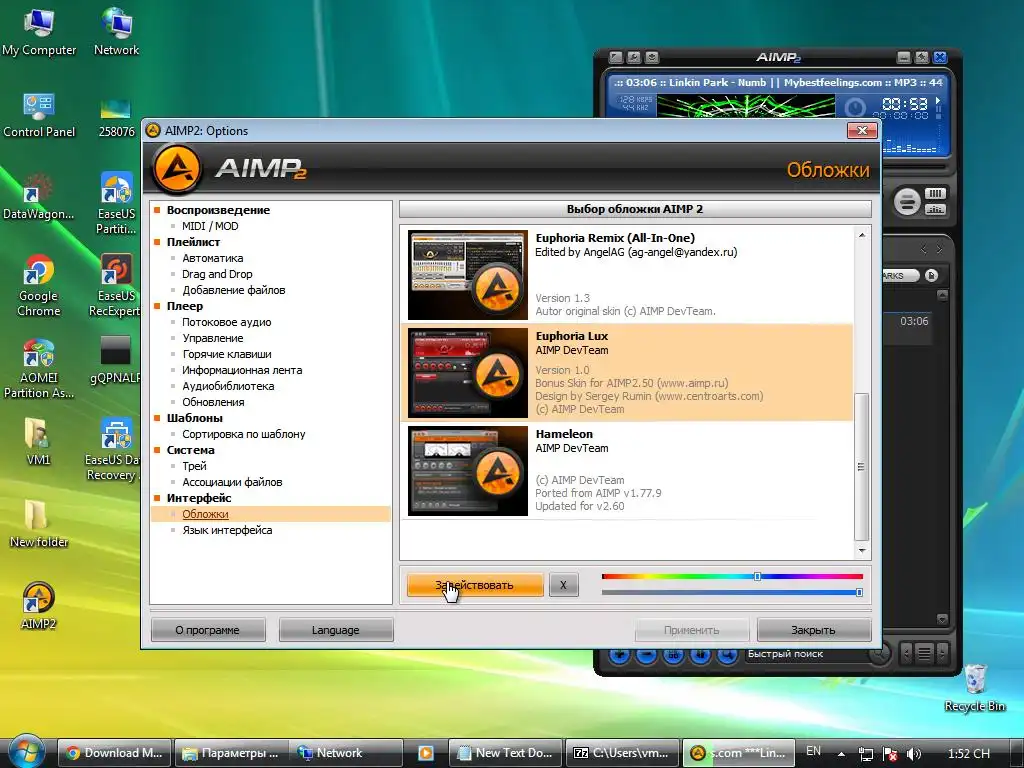Open Drag and Drop settings
The height and width of the screenshot is (768, 1024).
pos(217,274)
